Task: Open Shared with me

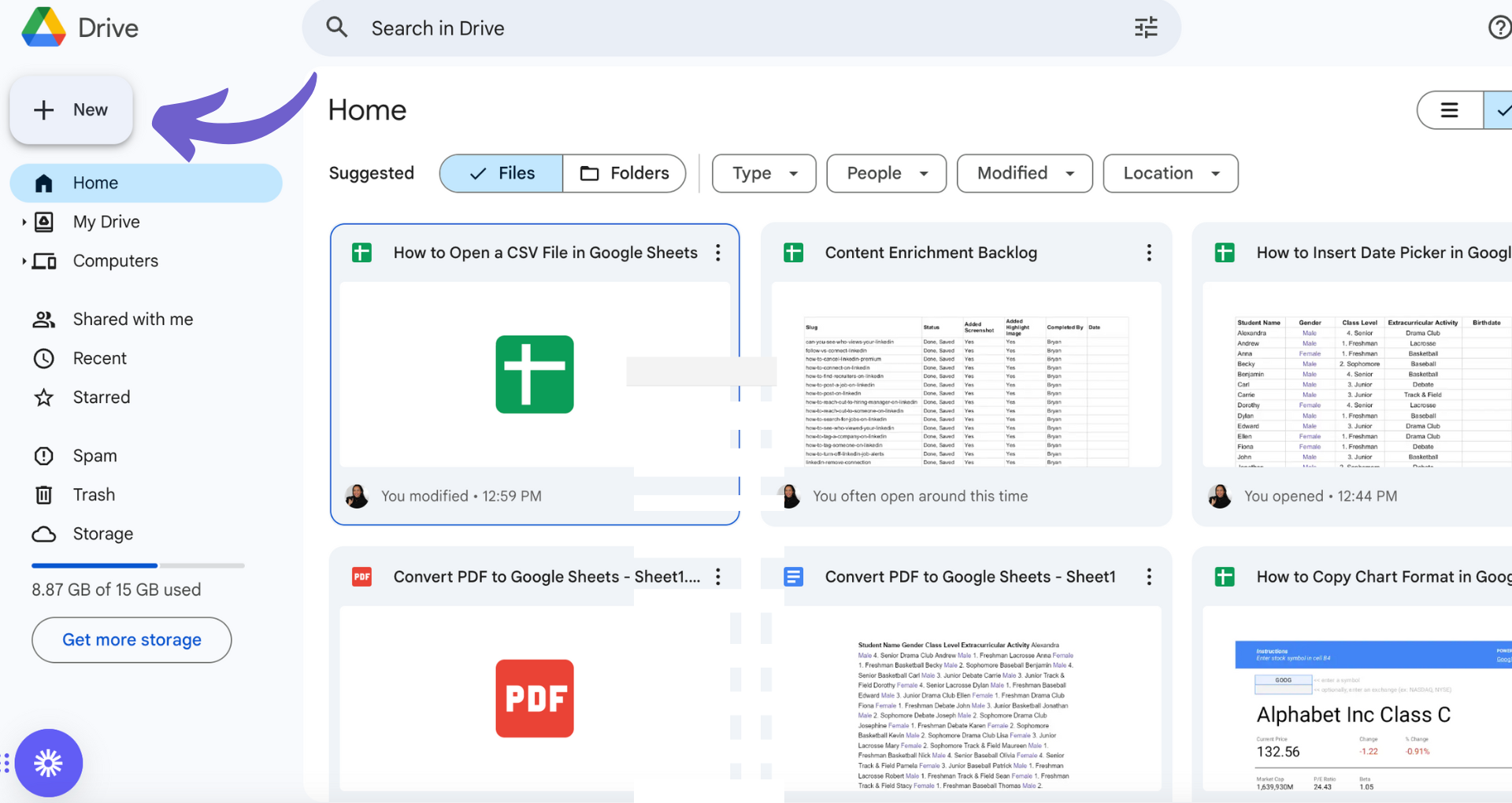Action: (x=133, y=319)
